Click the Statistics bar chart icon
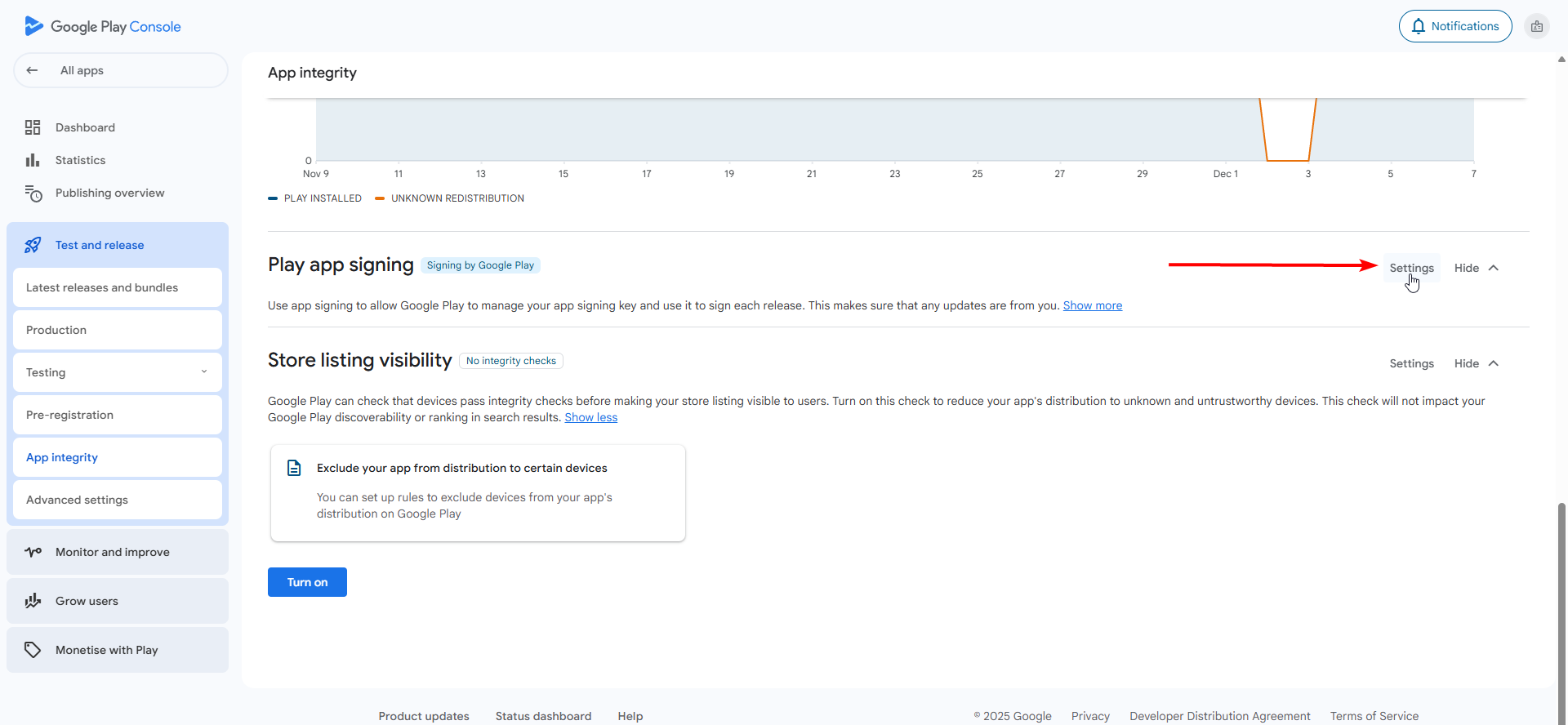 (x=33, y=160)
